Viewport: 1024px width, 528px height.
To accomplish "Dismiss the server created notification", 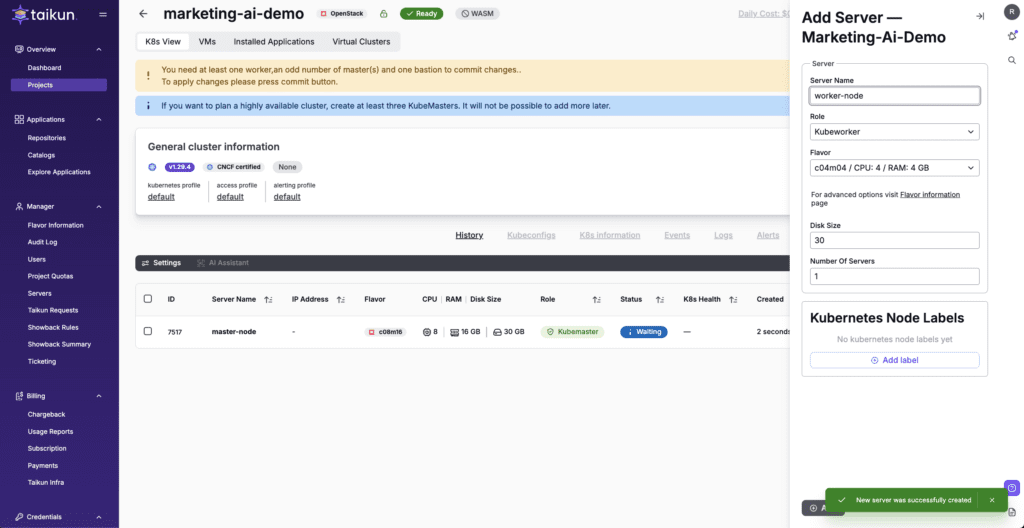I will [991, 499].
